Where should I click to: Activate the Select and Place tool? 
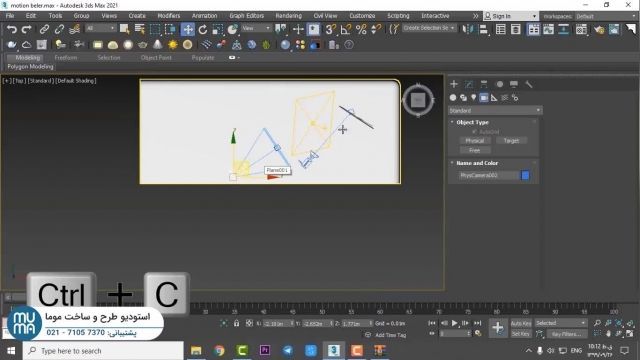coord(233,29)
